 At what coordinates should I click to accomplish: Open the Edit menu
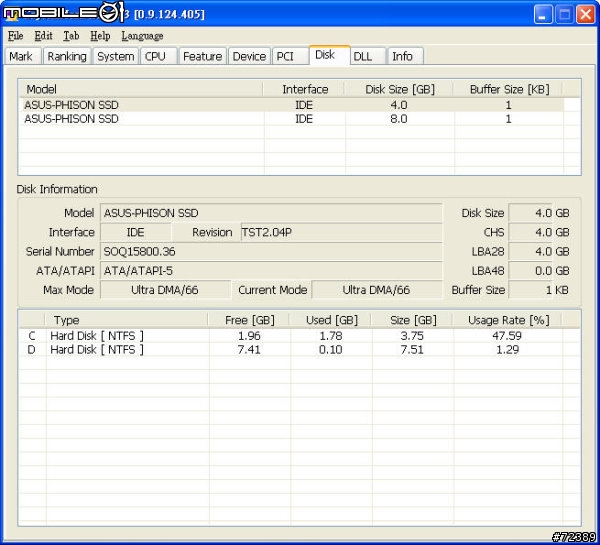[x=43, y=36]
